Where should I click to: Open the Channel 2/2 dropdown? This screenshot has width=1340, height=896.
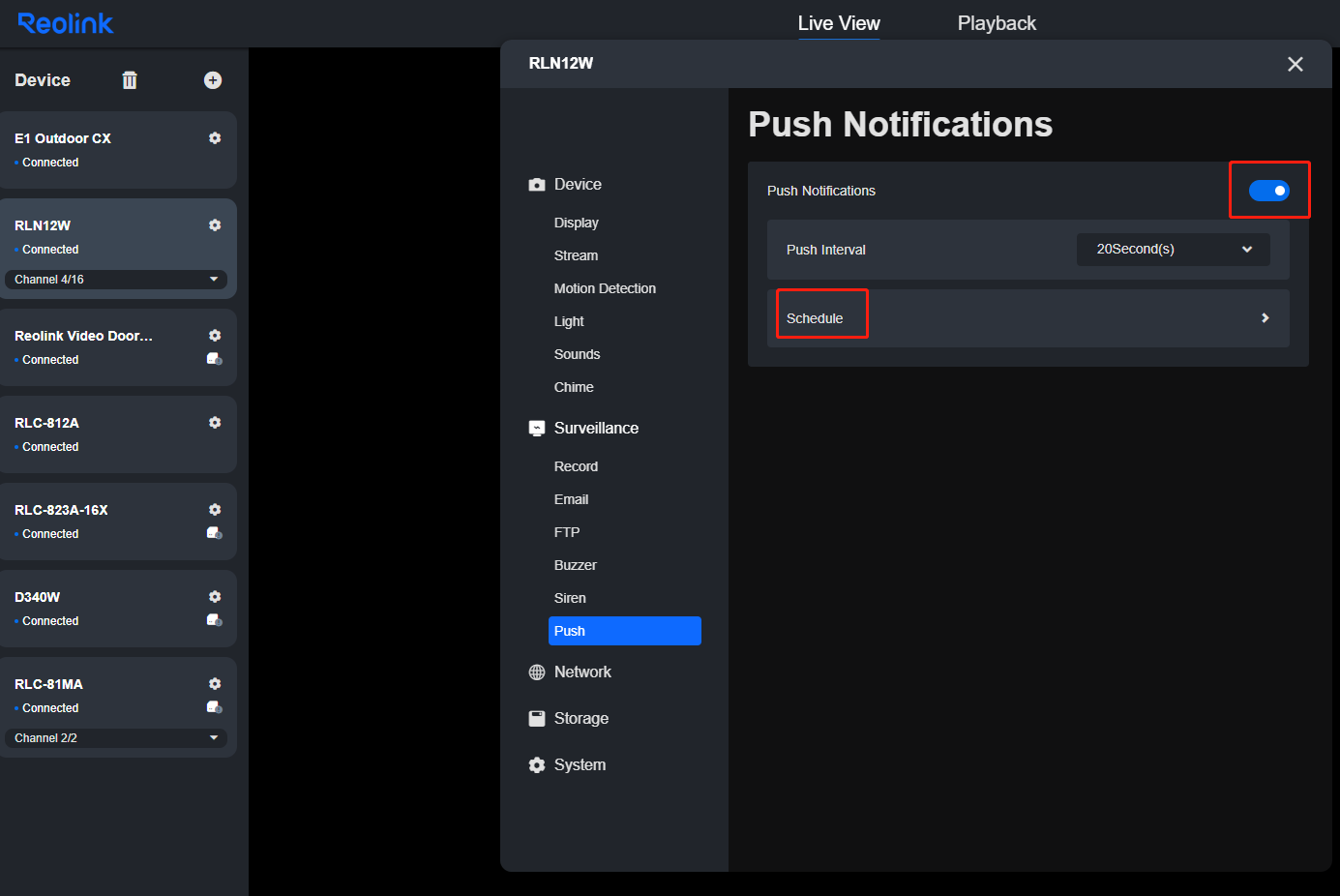tap(116, 738)
